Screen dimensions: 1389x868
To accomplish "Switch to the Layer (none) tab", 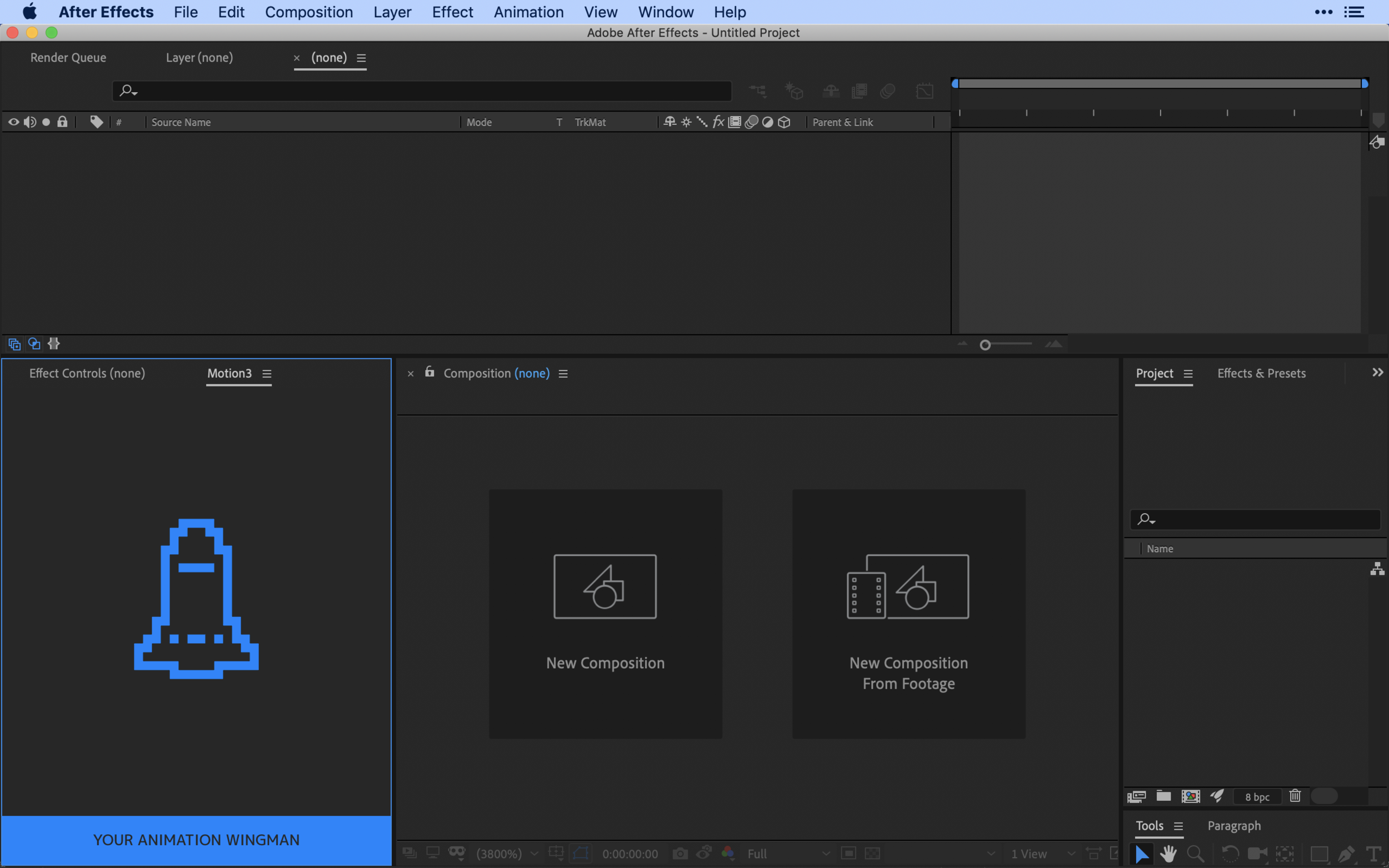I will pyautogui.click(x=199, y=57).
